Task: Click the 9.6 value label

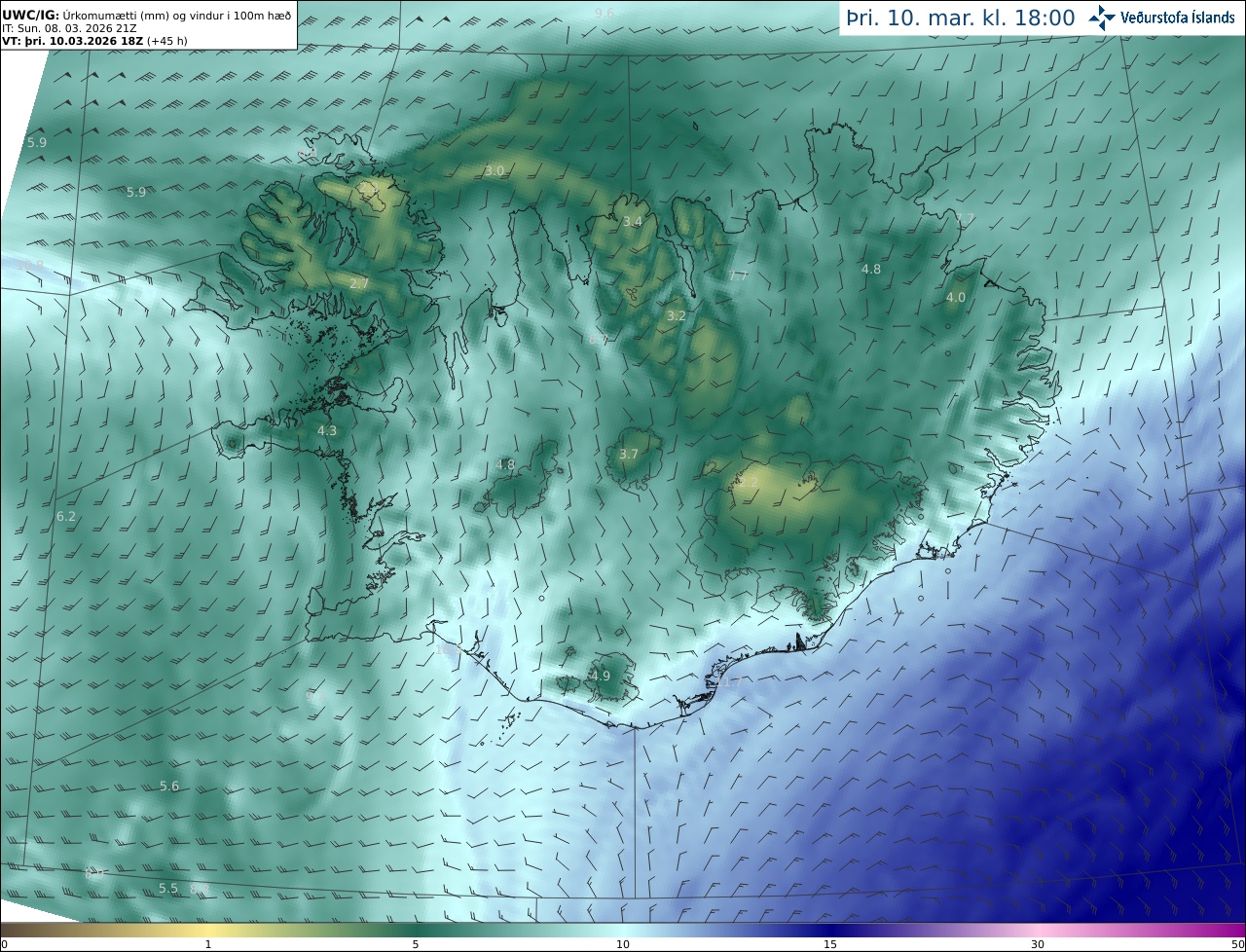Action: [x=605, y=13]
